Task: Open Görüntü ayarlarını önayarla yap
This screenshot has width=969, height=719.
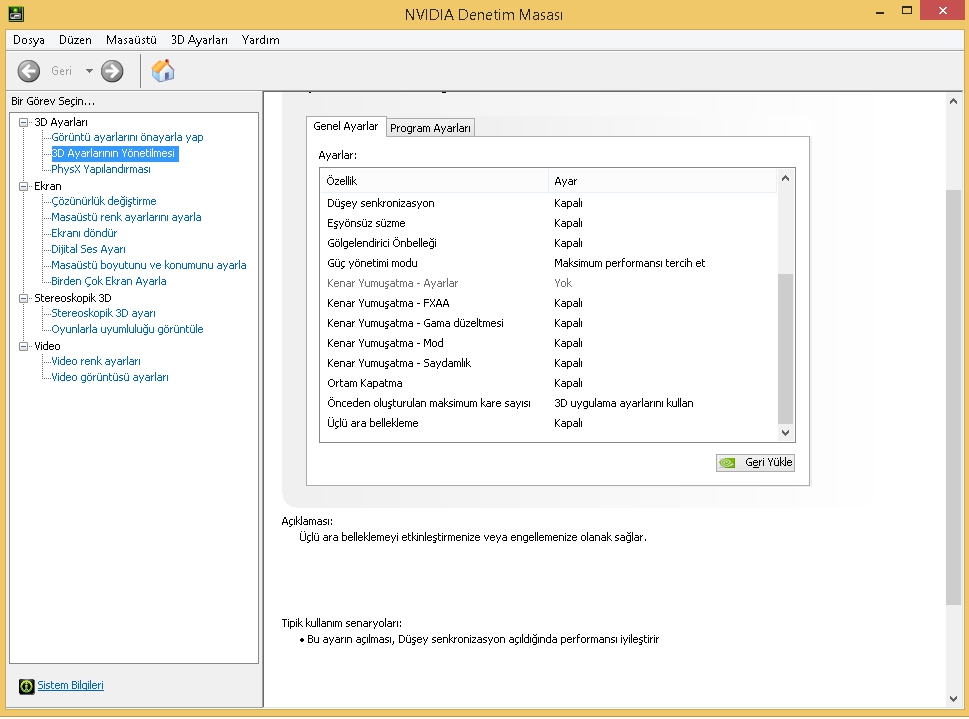Action: [x=127, y=137]
